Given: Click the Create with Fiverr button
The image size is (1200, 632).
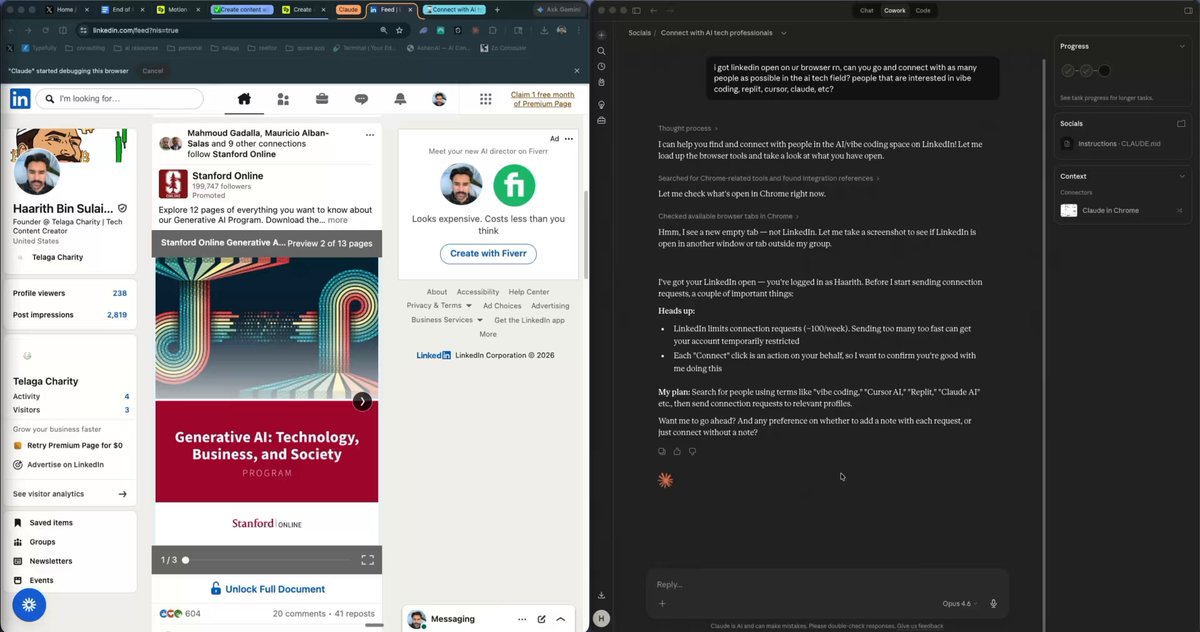Looking at the screenshot, I should click(488, 254).
